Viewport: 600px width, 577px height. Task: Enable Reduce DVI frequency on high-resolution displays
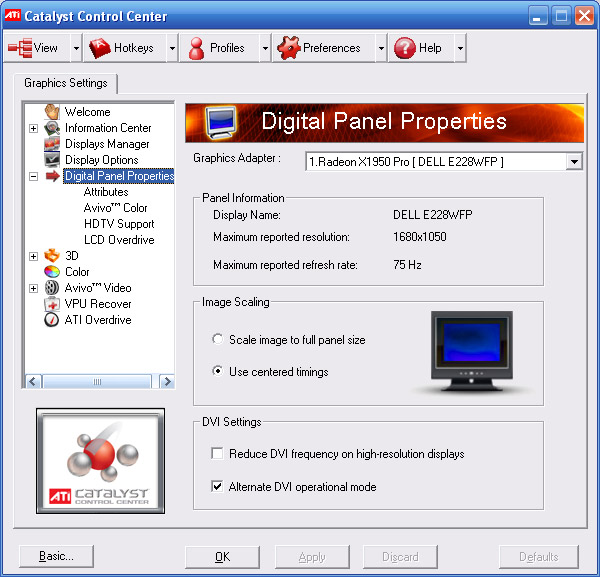click(x=217, y=453)
